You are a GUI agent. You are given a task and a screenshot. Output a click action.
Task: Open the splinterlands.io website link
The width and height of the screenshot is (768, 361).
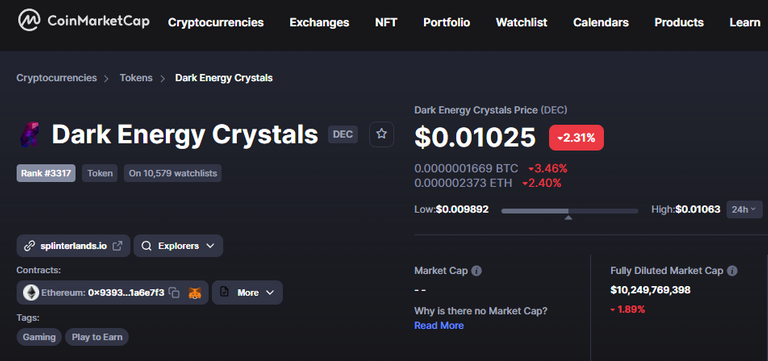tap(73, 246)
